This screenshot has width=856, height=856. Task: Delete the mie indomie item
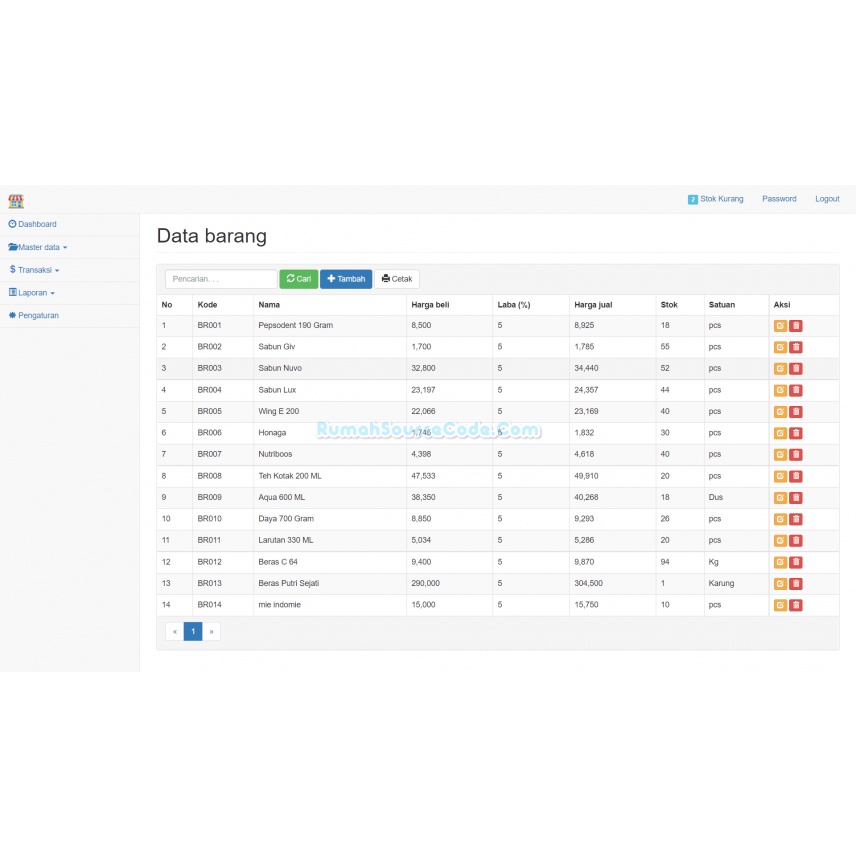click(796, 605)
